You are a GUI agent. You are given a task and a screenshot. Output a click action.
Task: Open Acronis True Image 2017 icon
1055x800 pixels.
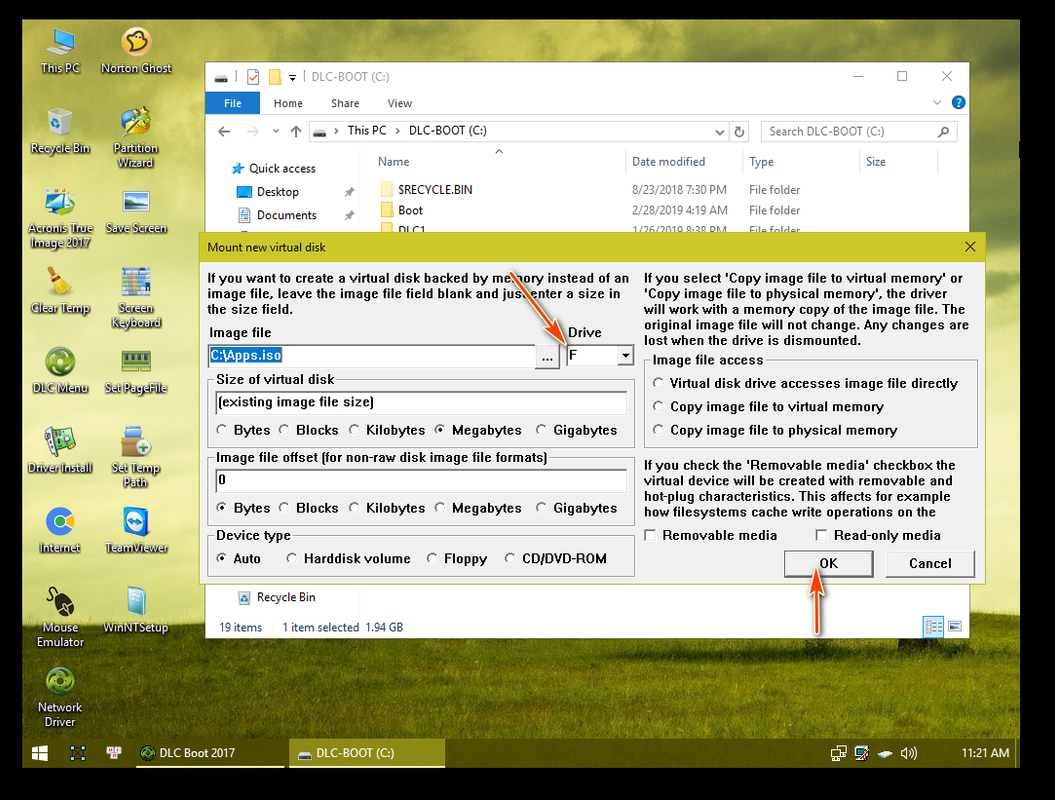pyautogui.click(x=60, y=218)
